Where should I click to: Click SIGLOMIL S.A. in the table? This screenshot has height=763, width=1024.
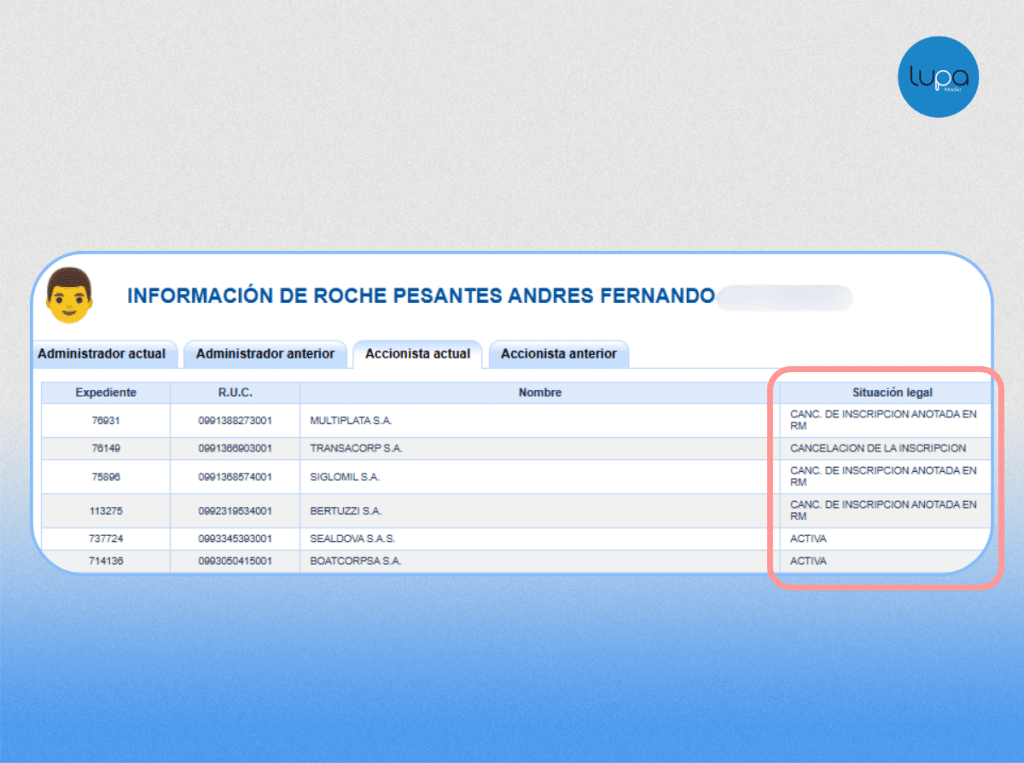(344, 477)
